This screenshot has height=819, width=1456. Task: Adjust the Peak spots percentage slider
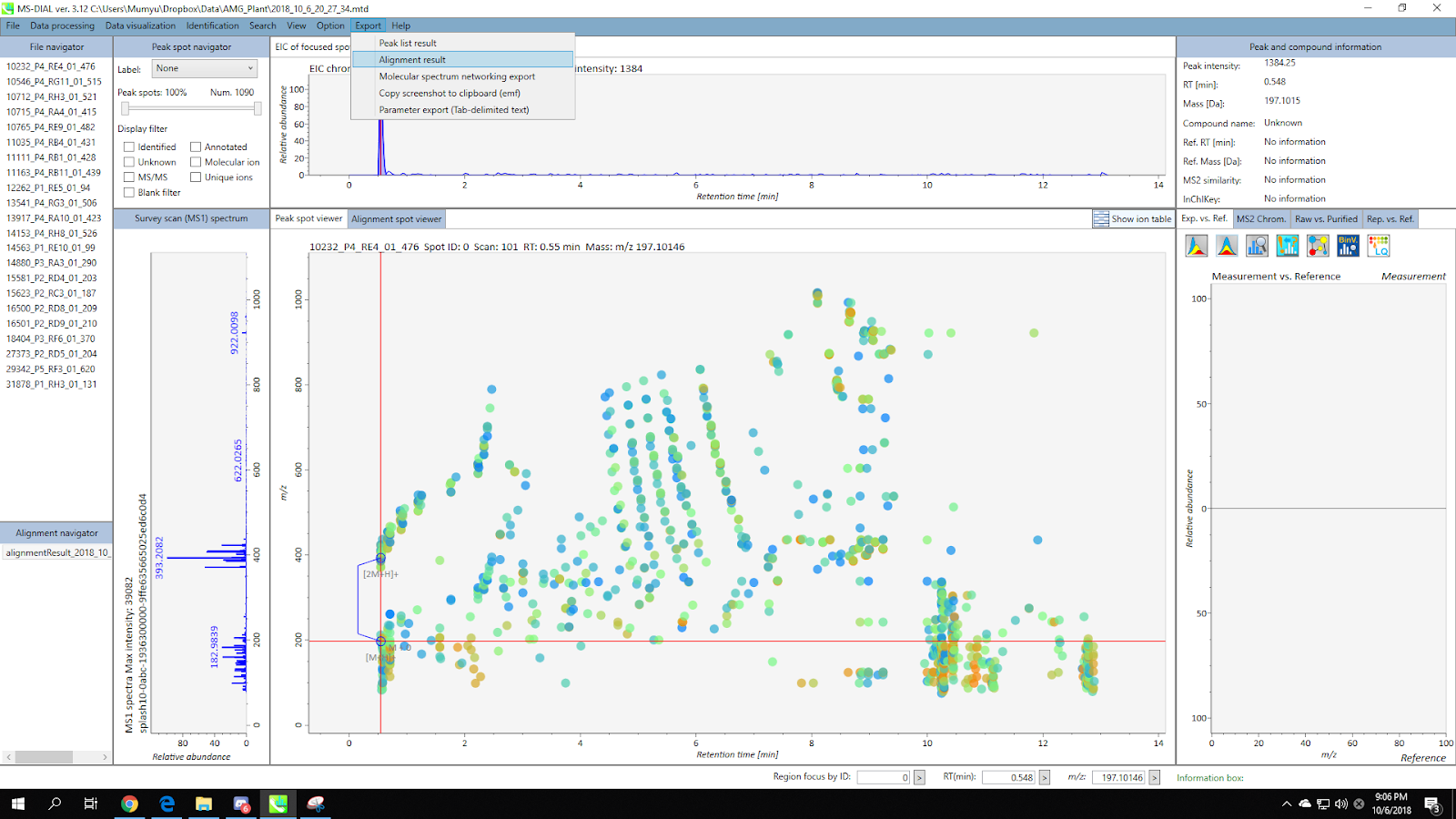click(191, 108)
